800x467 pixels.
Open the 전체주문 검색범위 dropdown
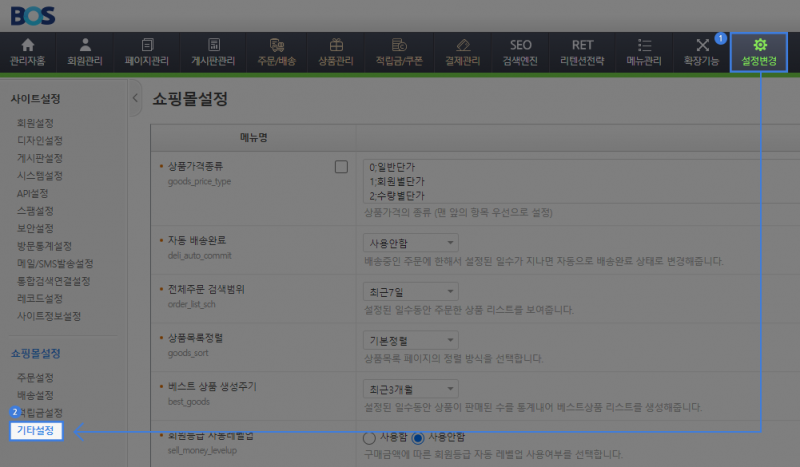pos(410,291)
